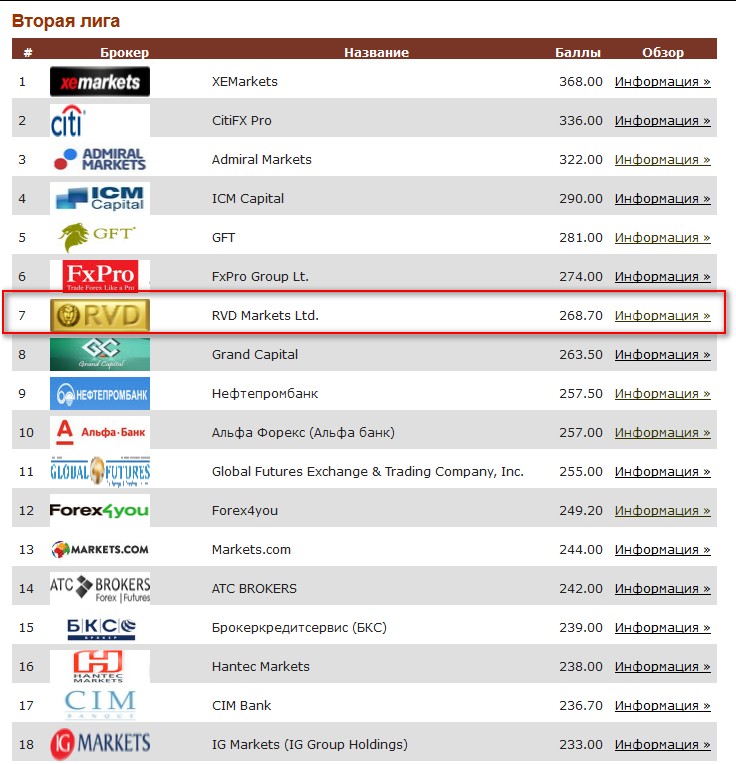The height and width of the screenshot is (764, 736).
Task: Click the GFT lion logo
Action: click(x=97, y=237)
